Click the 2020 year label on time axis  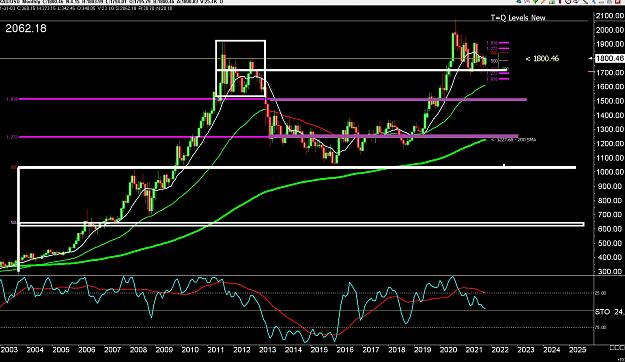(x=448, y=350)
